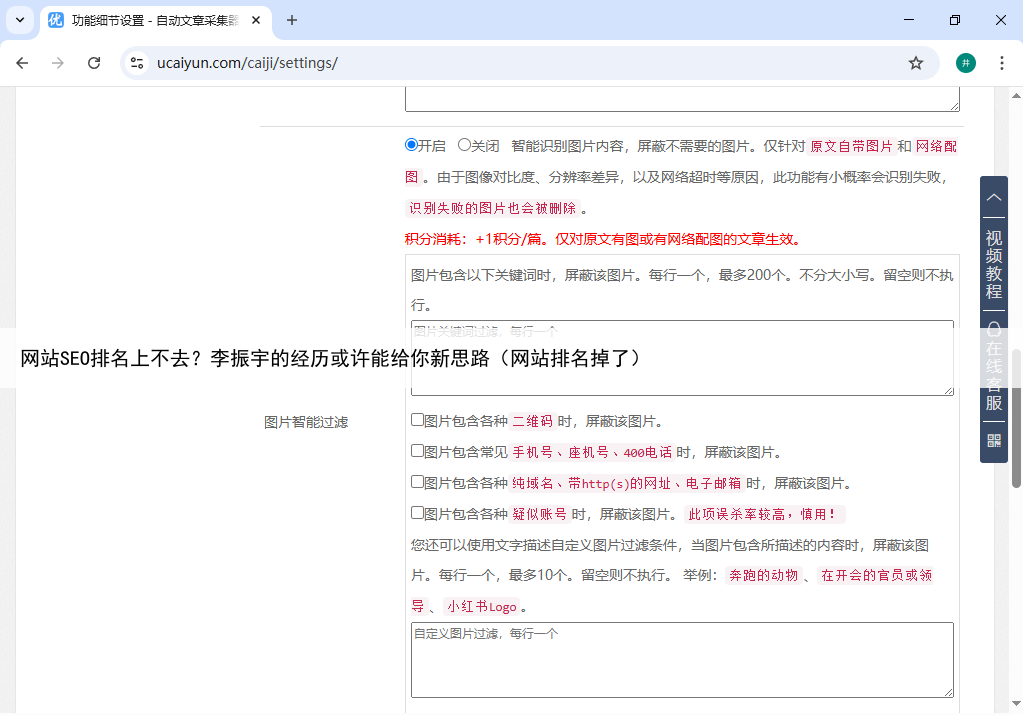Bookmark this page with the star icon

click(x=915, y=63)
